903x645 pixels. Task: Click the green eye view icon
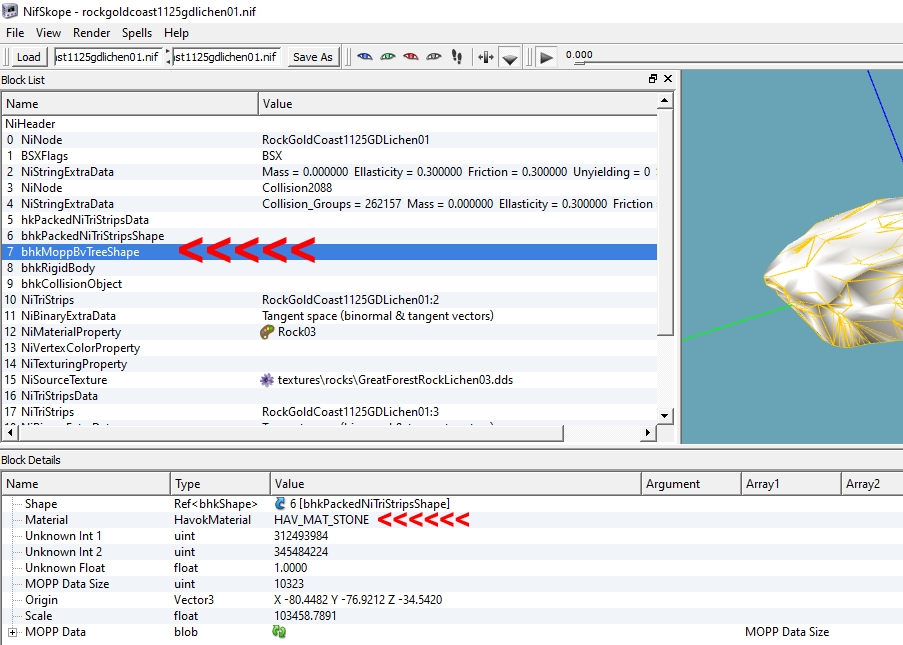pos(388,56)
